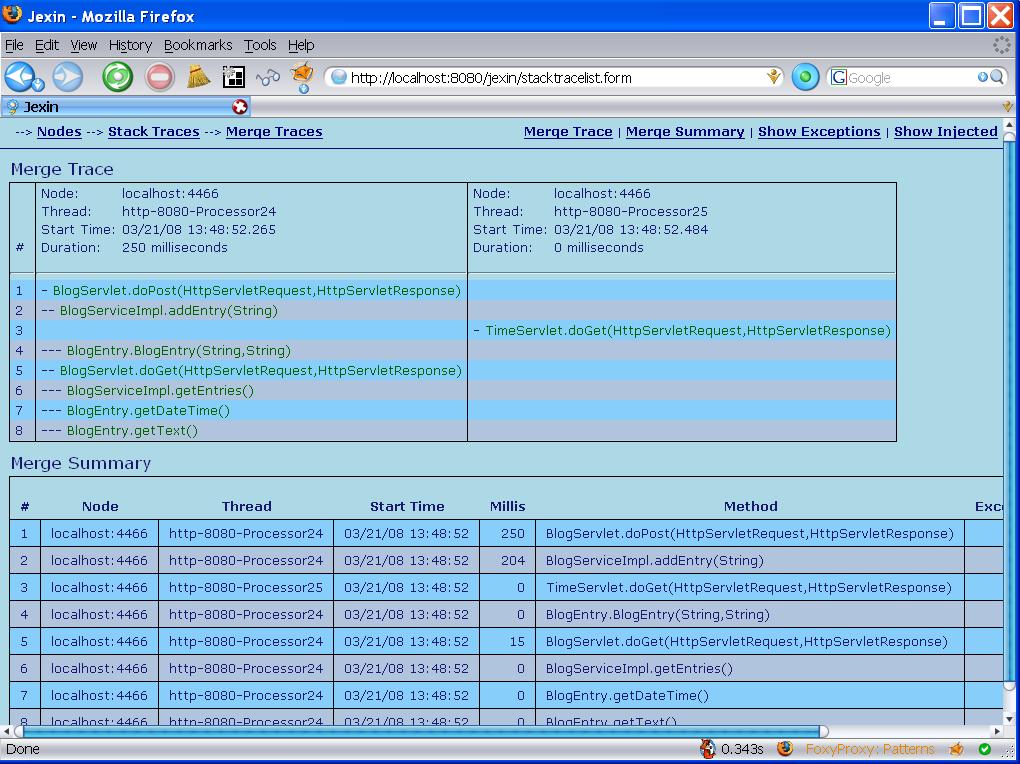Open the tab list dropdown at tab bar end
1020x764 pixels.
click(x=1008, y=107)
